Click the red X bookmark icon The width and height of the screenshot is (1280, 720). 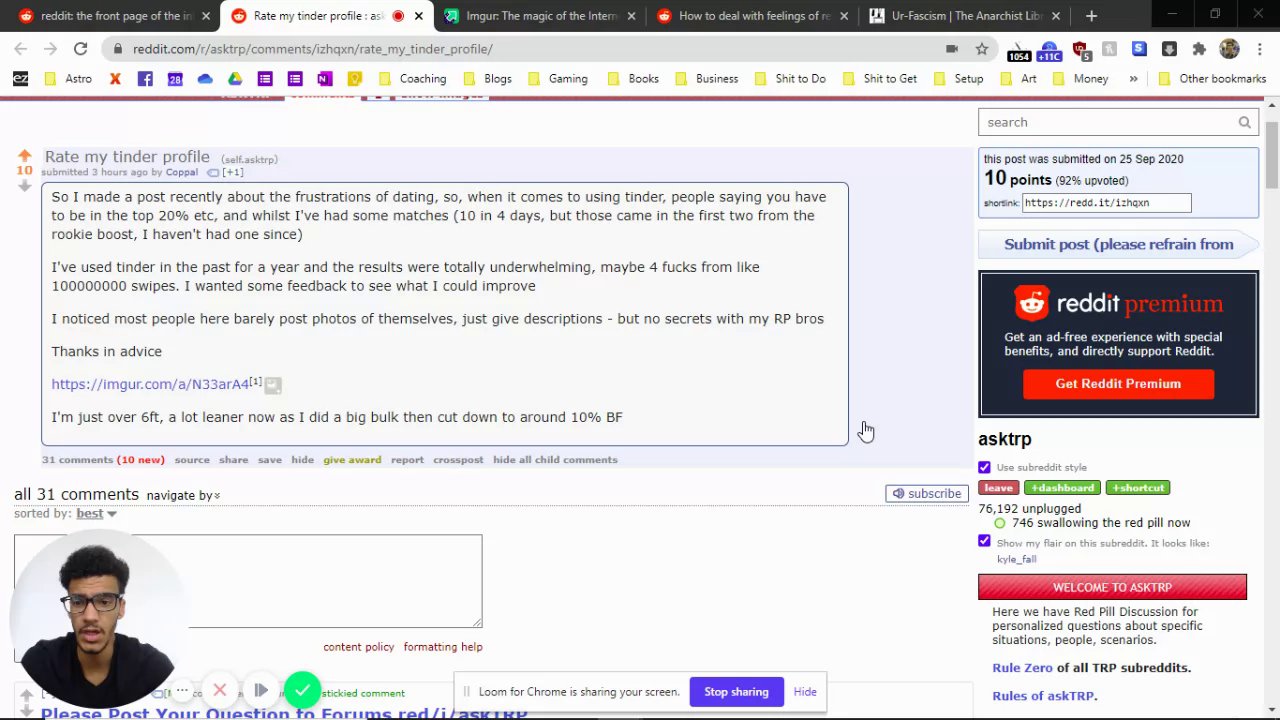tap(115, 78)
